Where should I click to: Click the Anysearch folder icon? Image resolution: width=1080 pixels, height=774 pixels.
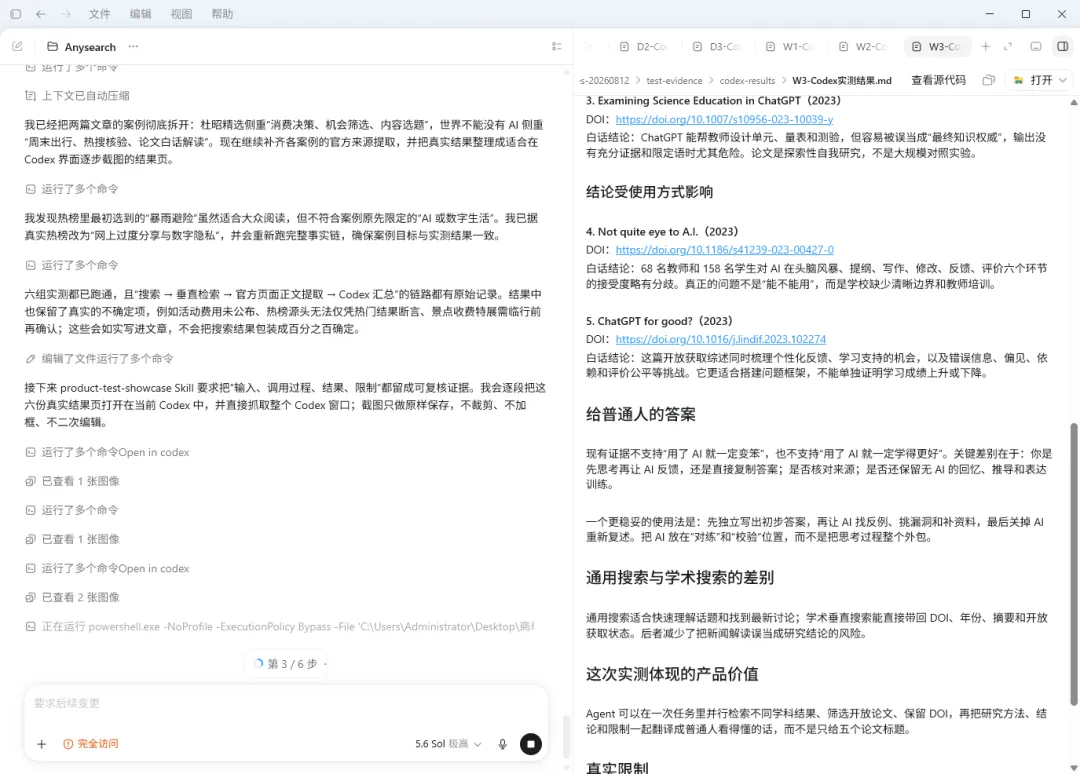pyautogui.click(x=52, y=47)
